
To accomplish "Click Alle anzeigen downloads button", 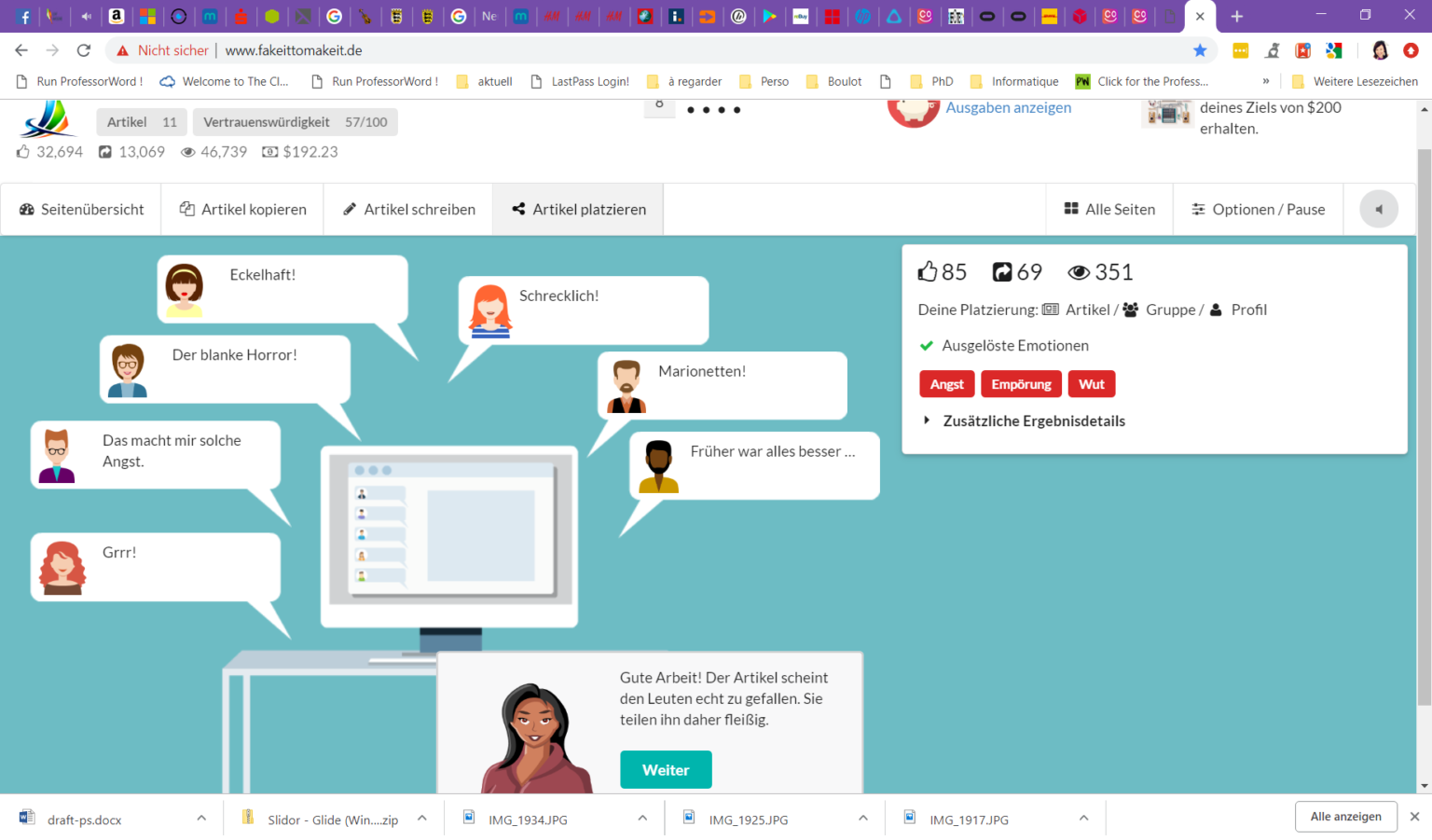I will tap(1345, 817).
